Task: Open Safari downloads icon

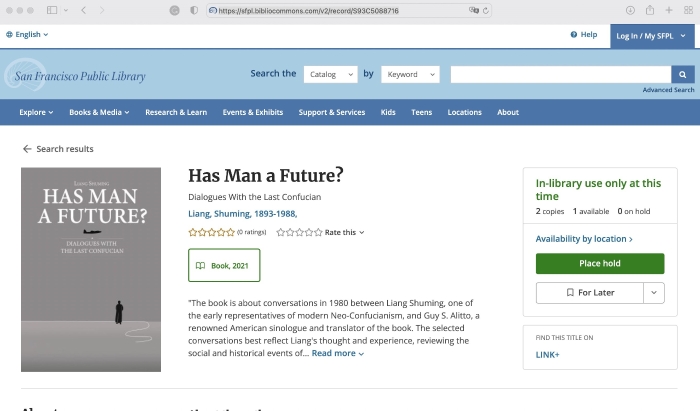Action: click(x=630, y=10)
